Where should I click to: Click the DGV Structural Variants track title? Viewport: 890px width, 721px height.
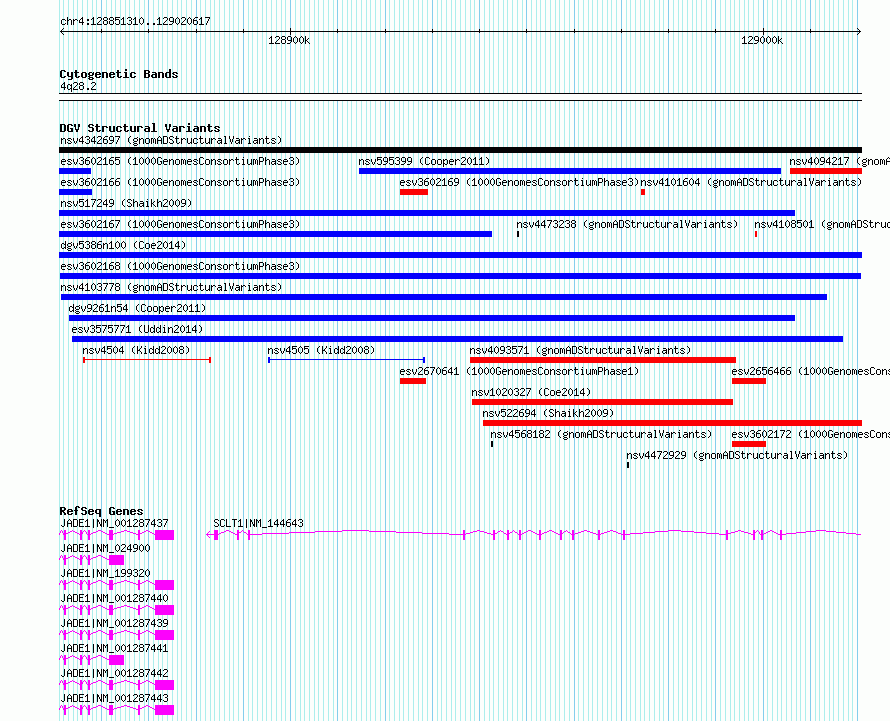pyautogui.click(x=140, y=128)
